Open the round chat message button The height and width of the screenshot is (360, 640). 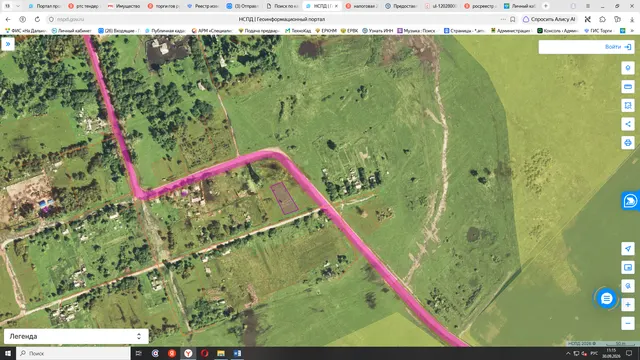tap(607, 298)
